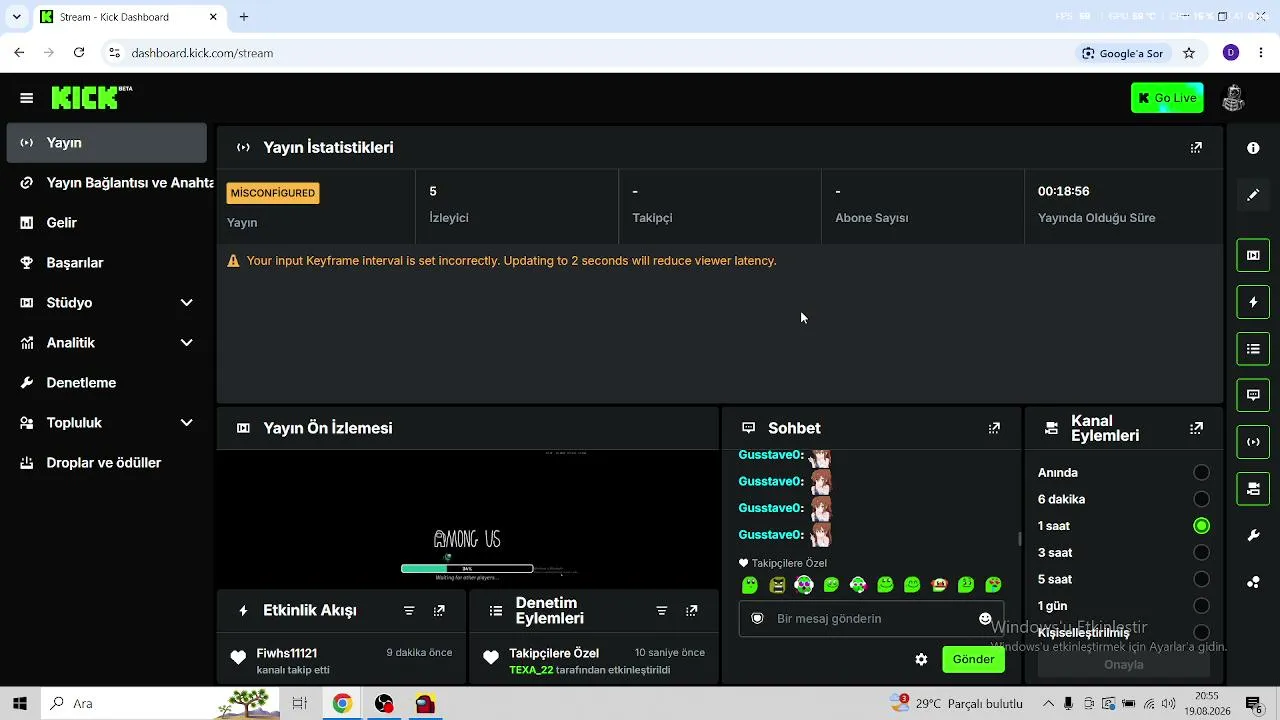The width and height of the screenshot is (1280, 720).
Task: Toggle the lightning activity feed widget button
Action: click(1253, 302)
